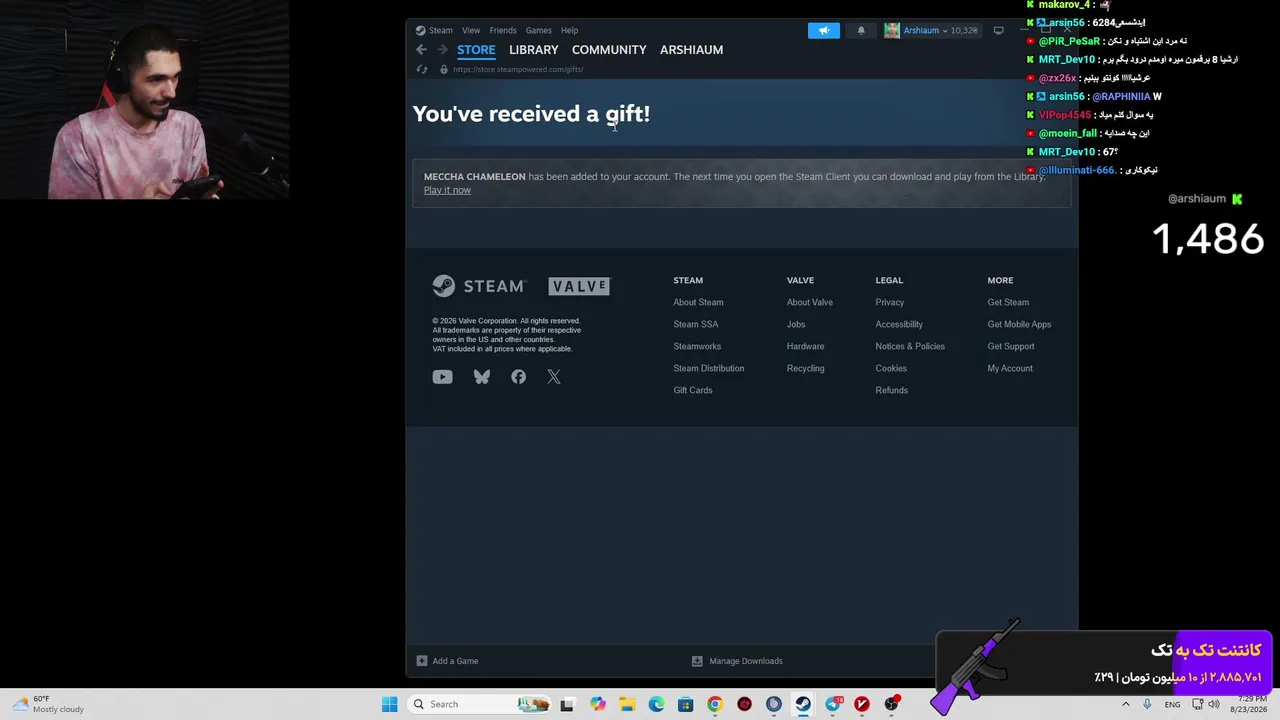Open Telegram from the taskbar
The width and height of the screenshot is (1280, 720).
(x=832, y=704)
